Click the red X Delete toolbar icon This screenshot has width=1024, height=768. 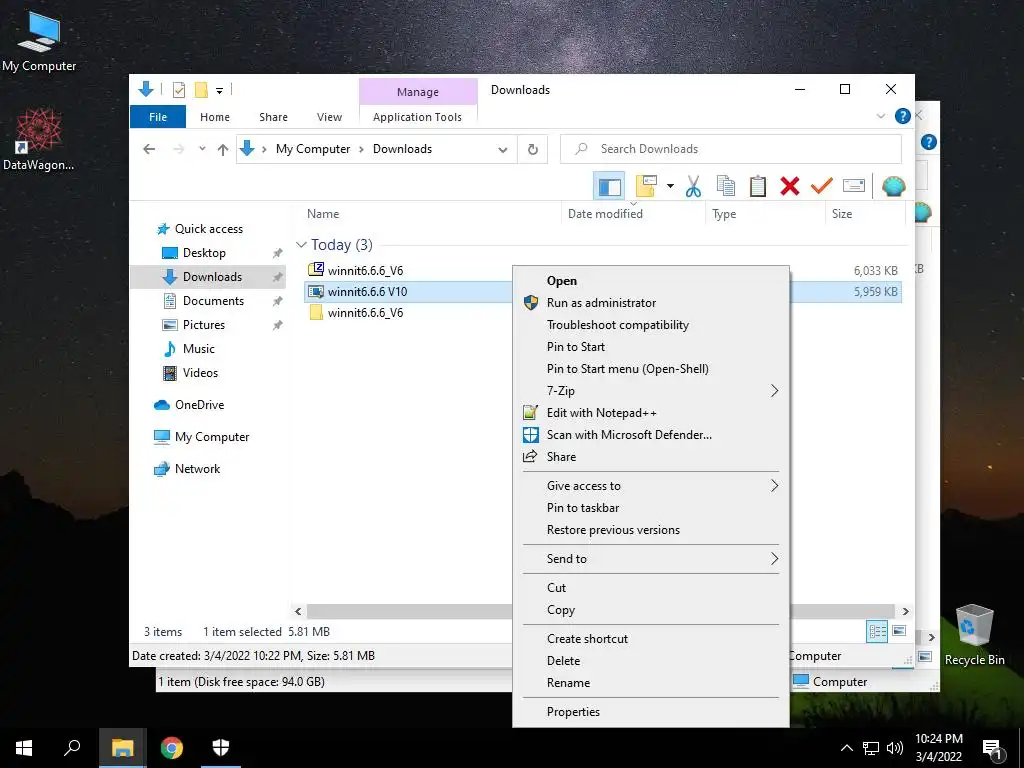pos(790,187)
